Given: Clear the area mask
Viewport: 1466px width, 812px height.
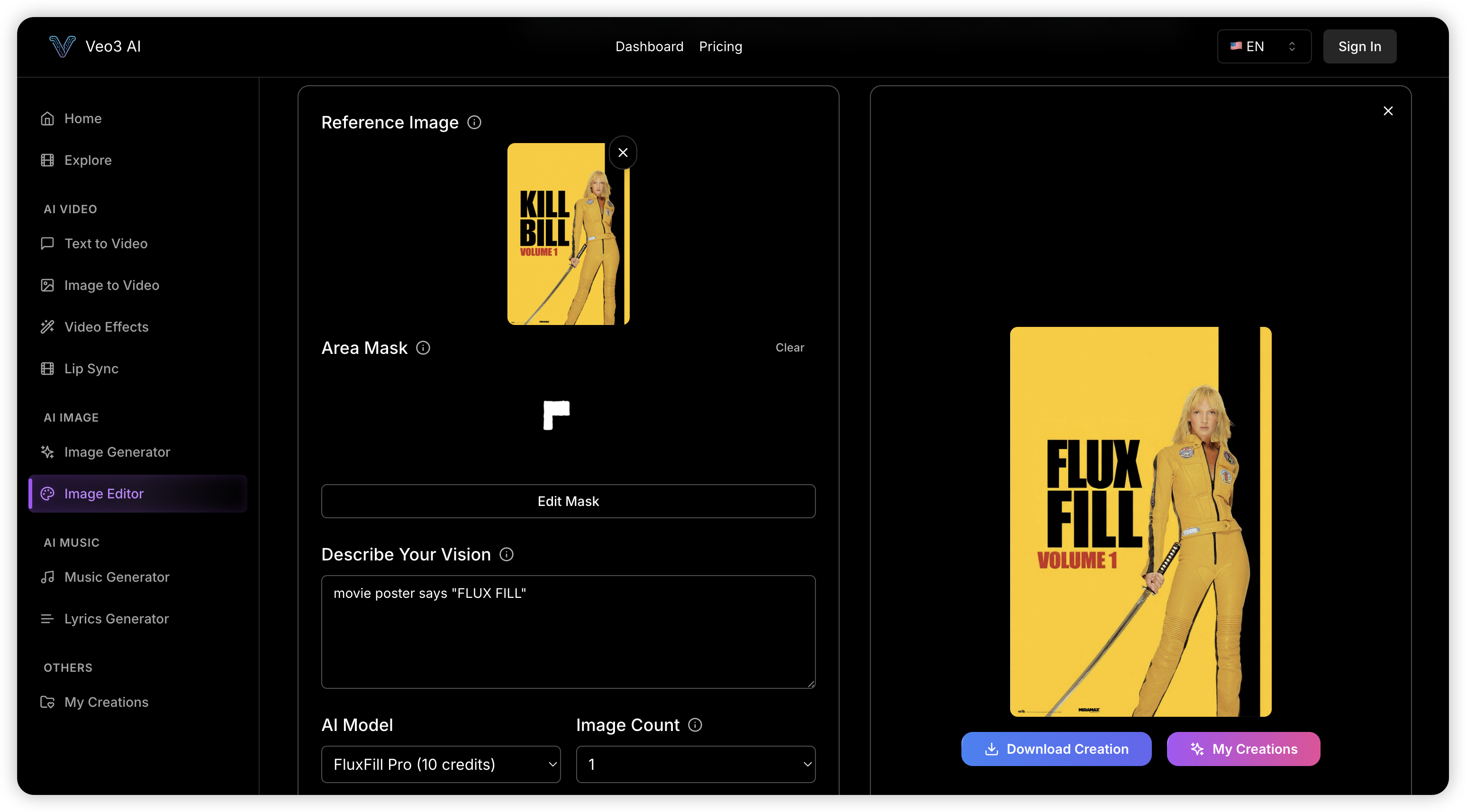Looking at the screenshot, I should tap(790, 347).
